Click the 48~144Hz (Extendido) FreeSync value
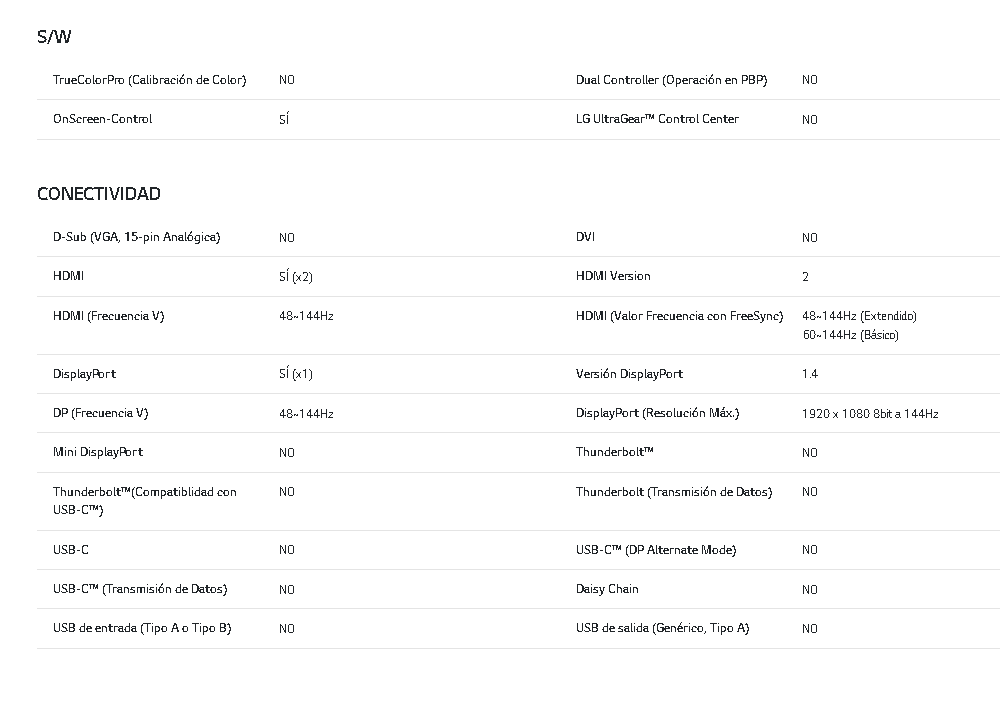Image resolution: width=1000 pixels, height=710 pixels. pos(859,316)
